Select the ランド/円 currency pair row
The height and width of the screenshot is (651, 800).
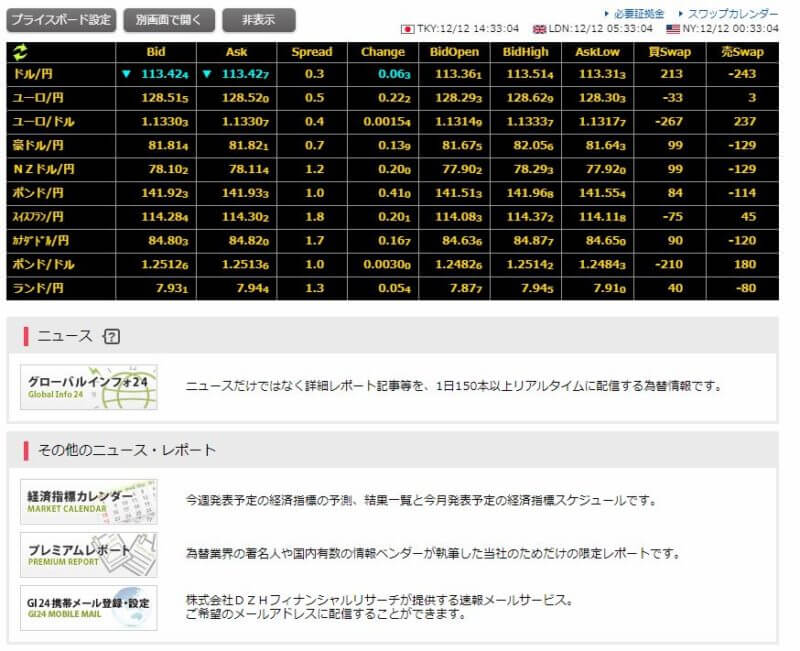pos(392,288)
